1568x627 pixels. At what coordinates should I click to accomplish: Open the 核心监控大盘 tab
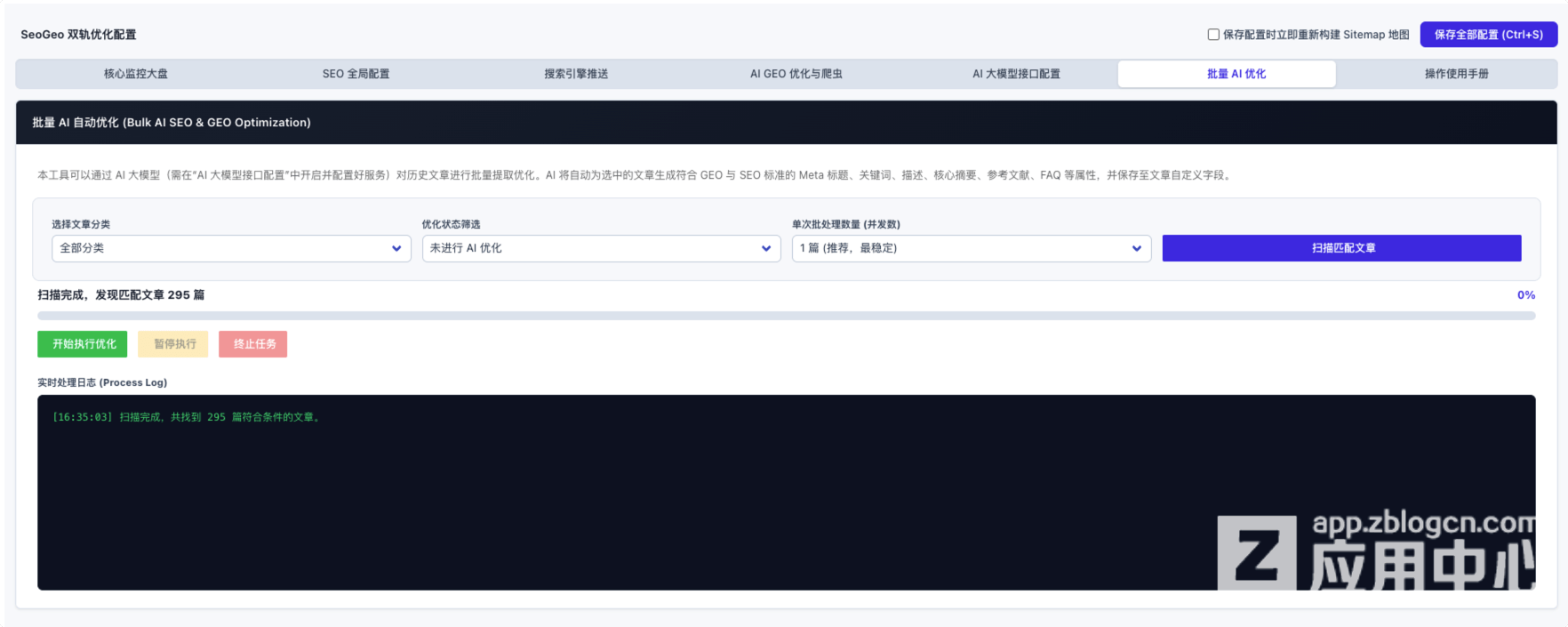tap(136, 74)
